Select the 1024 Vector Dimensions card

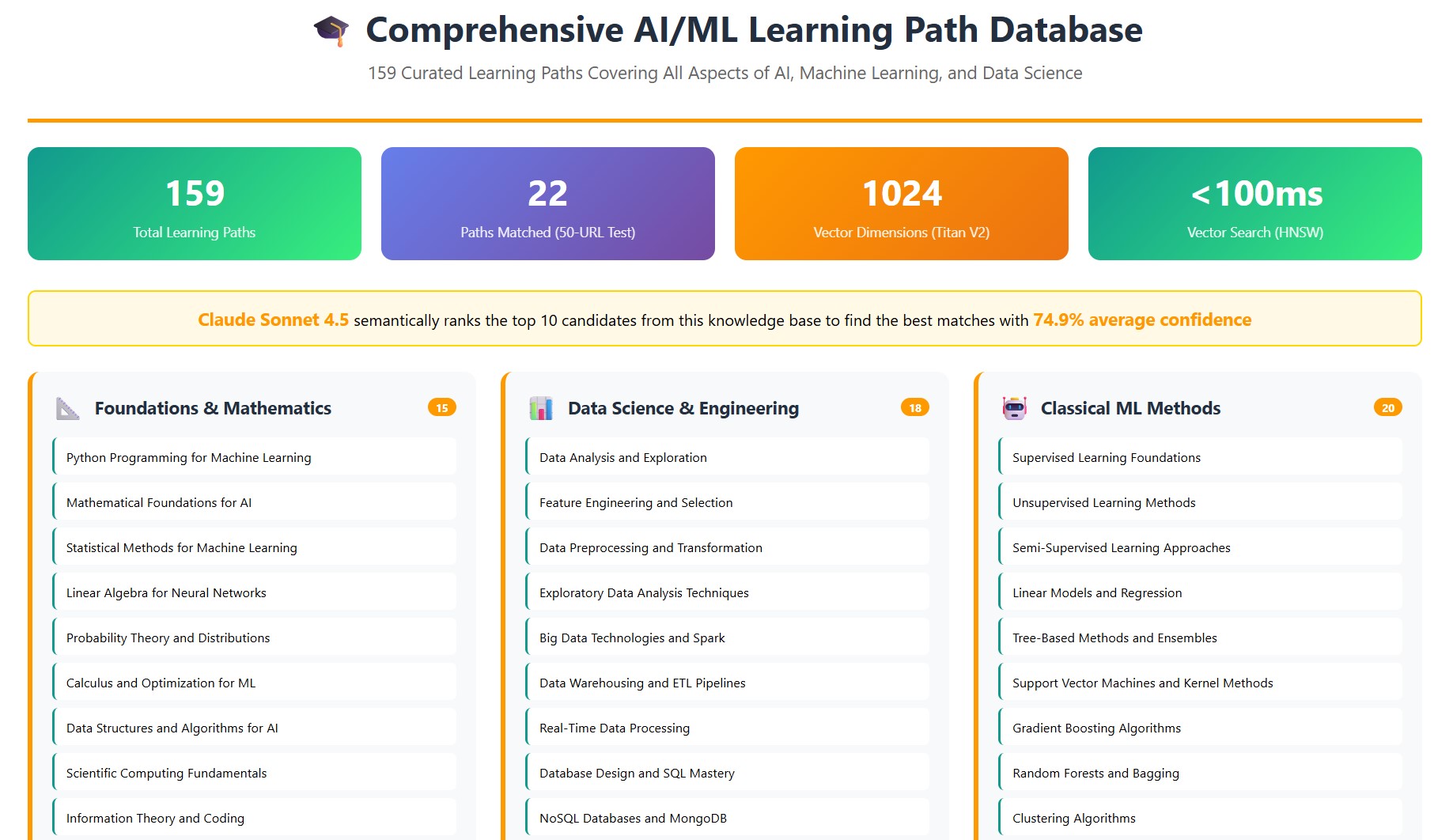pos(902,203)
